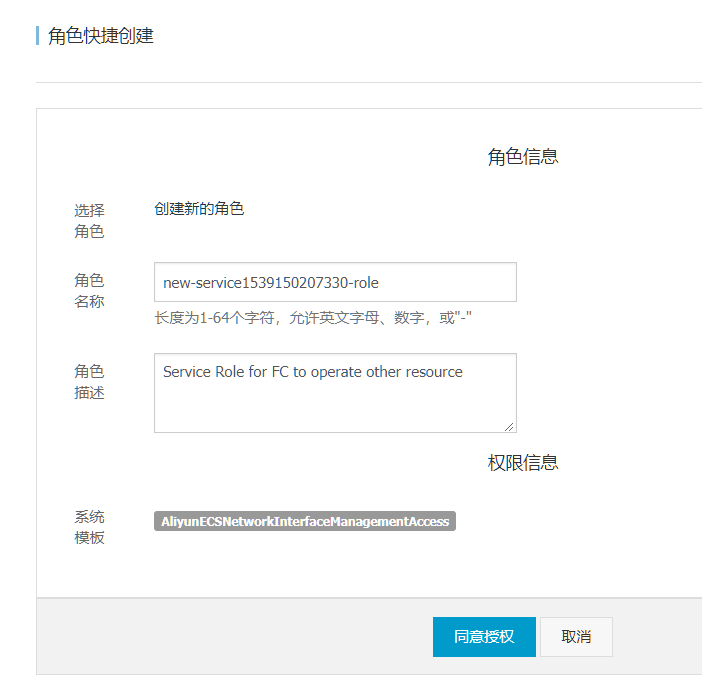
Task: Click the 权限信息 section heading
Action: [x=523, y=462]
